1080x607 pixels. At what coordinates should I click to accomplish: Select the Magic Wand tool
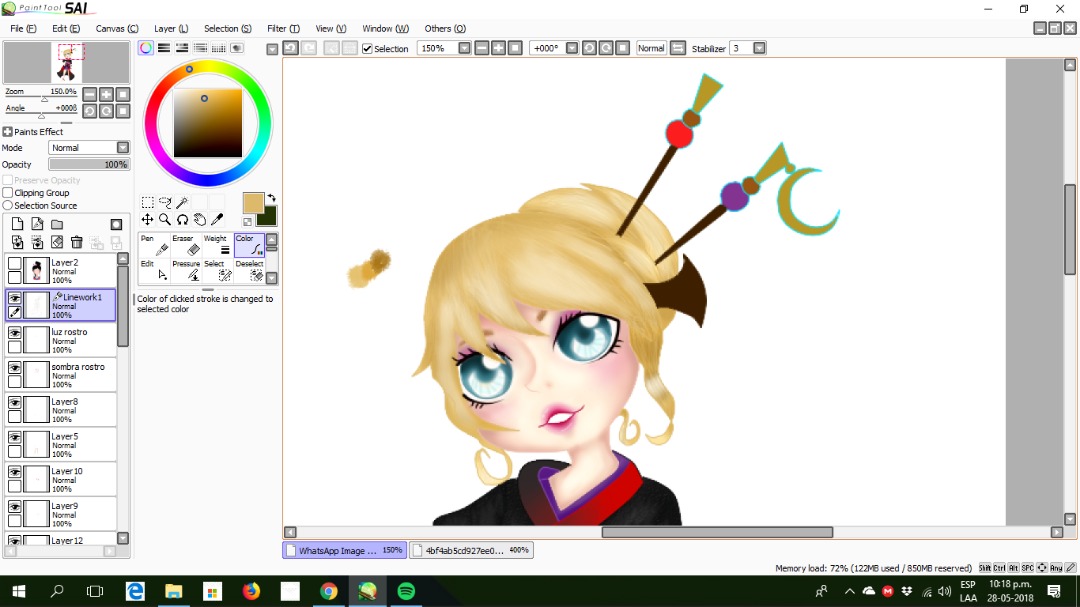(183, 202)
